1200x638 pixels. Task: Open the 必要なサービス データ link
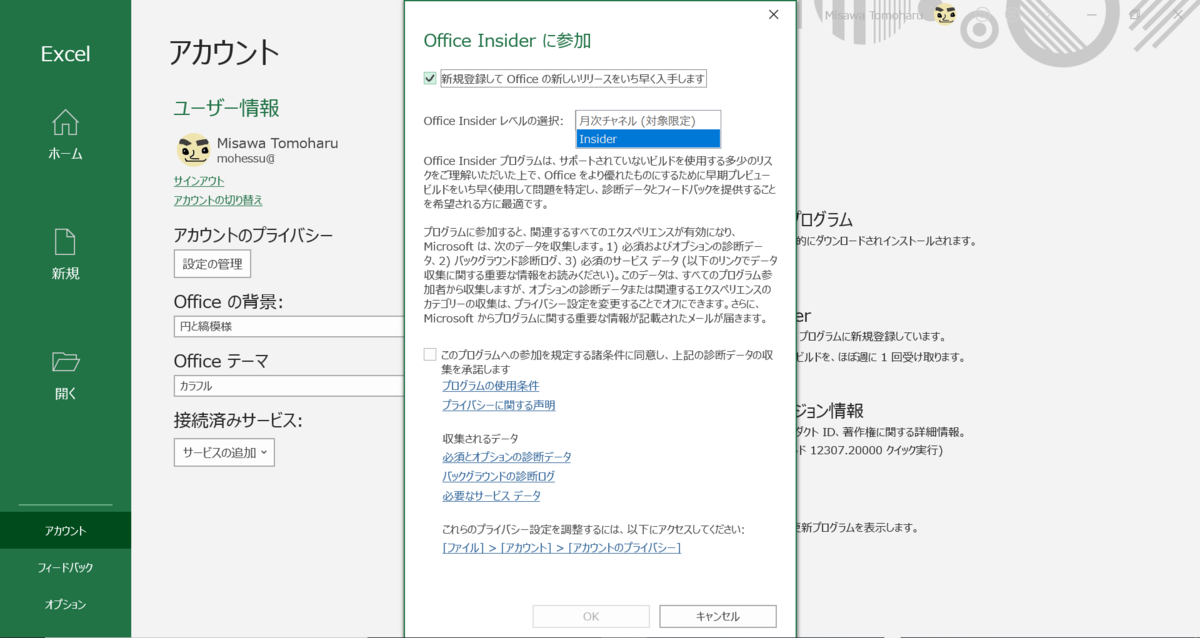491,496
